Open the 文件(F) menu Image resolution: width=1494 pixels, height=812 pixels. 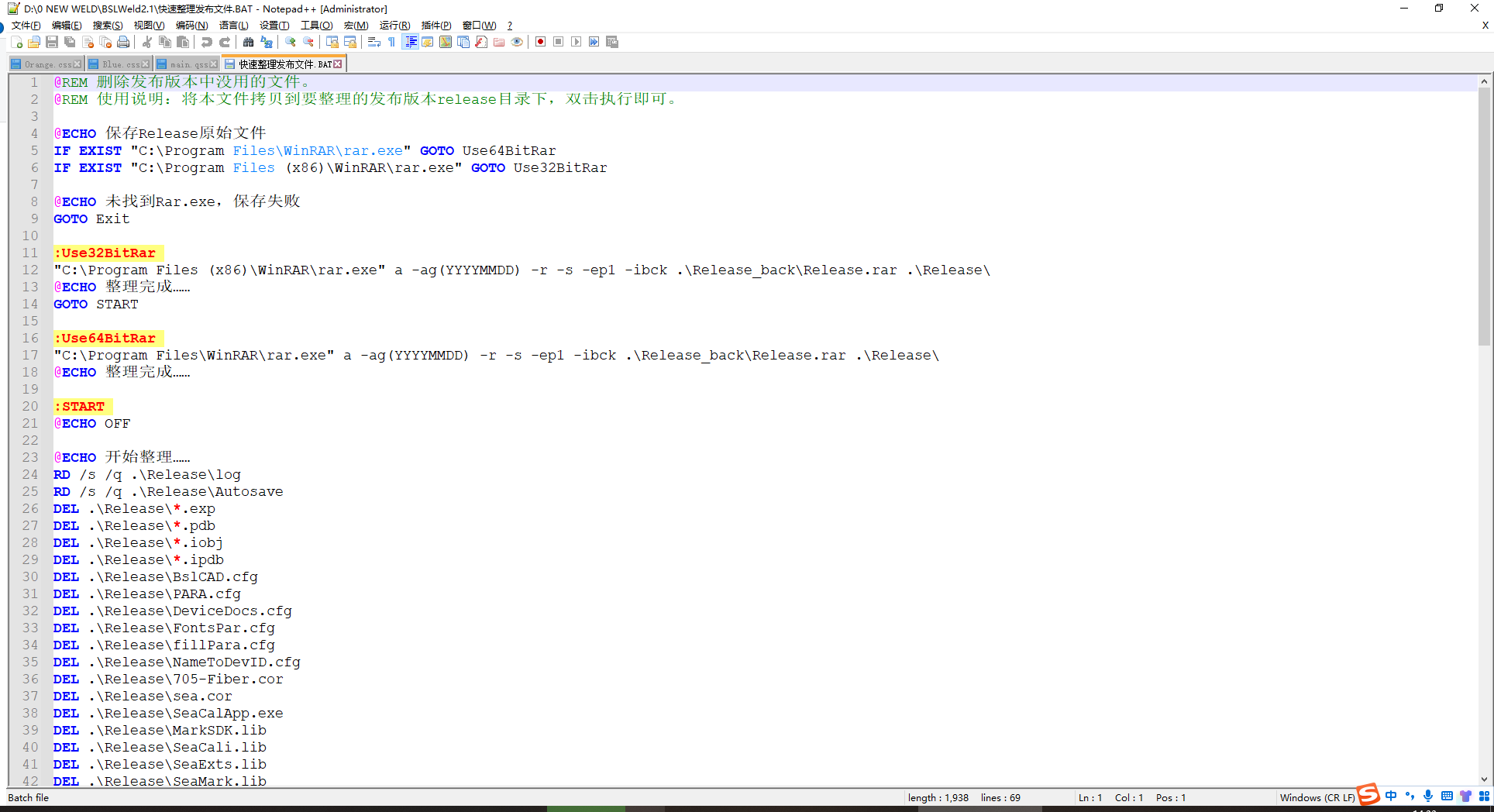[26, 26]
